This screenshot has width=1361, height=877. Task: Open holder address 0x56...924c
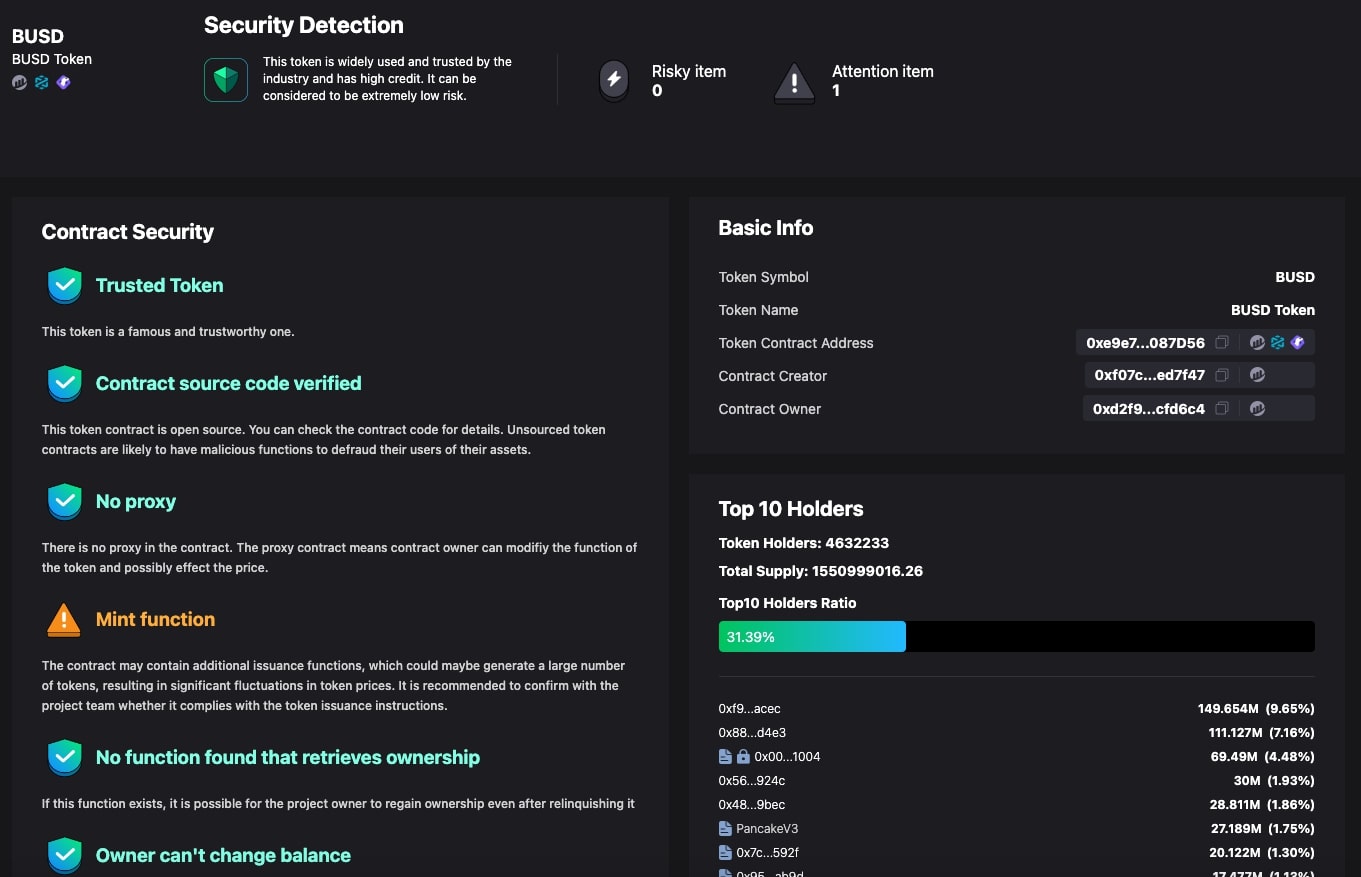click(x=752, y=781)
